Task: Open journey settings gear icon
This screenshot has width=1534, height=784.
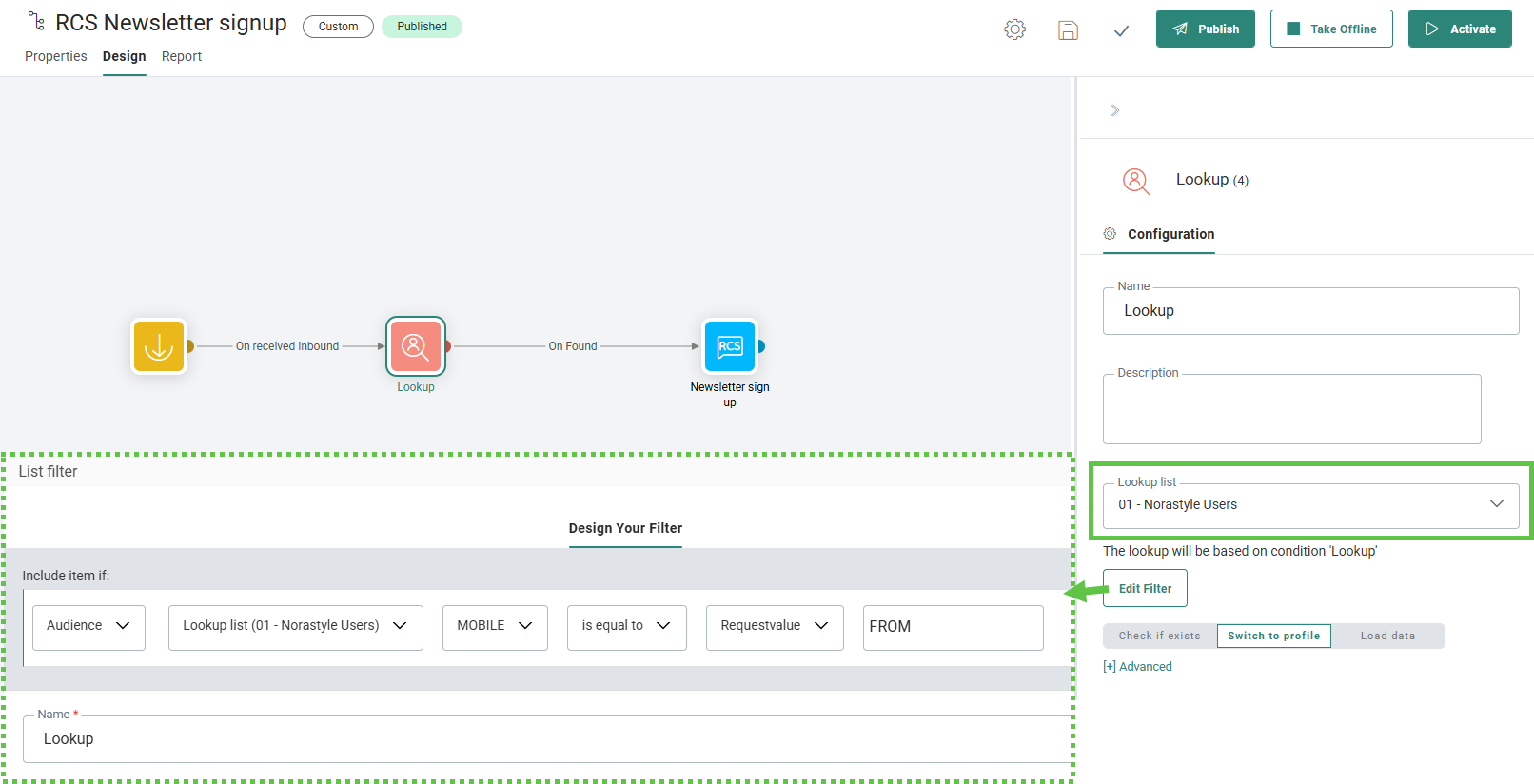Action: pos(1015,29)
